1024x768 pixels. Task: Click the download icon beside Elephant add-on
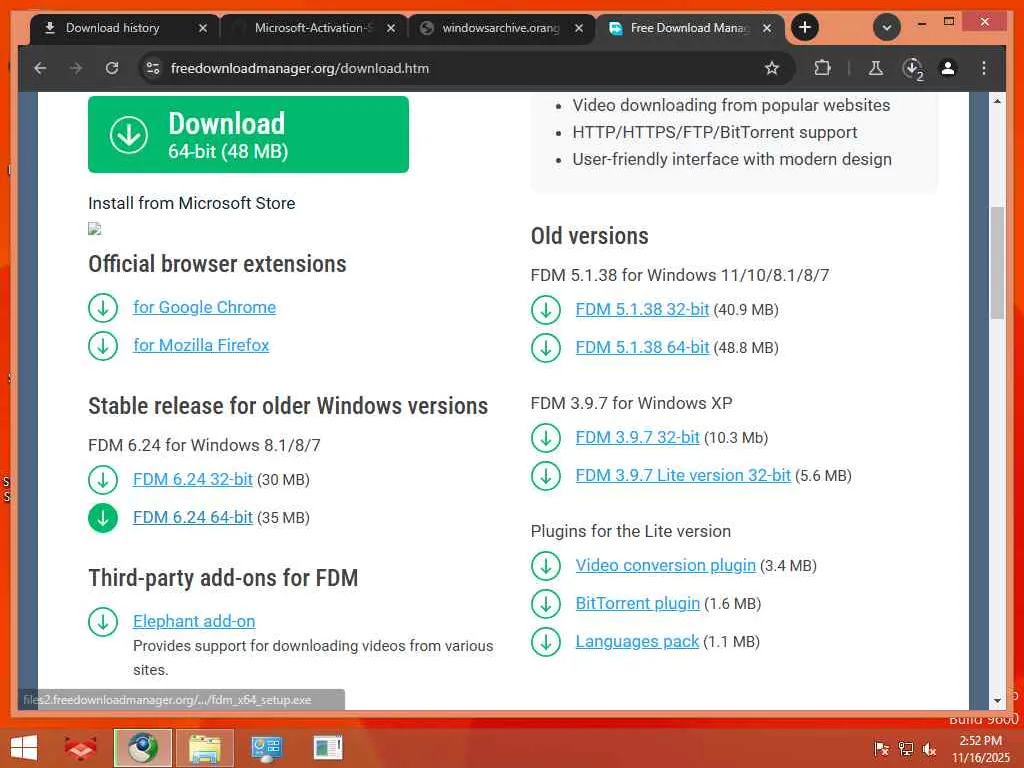103,622
